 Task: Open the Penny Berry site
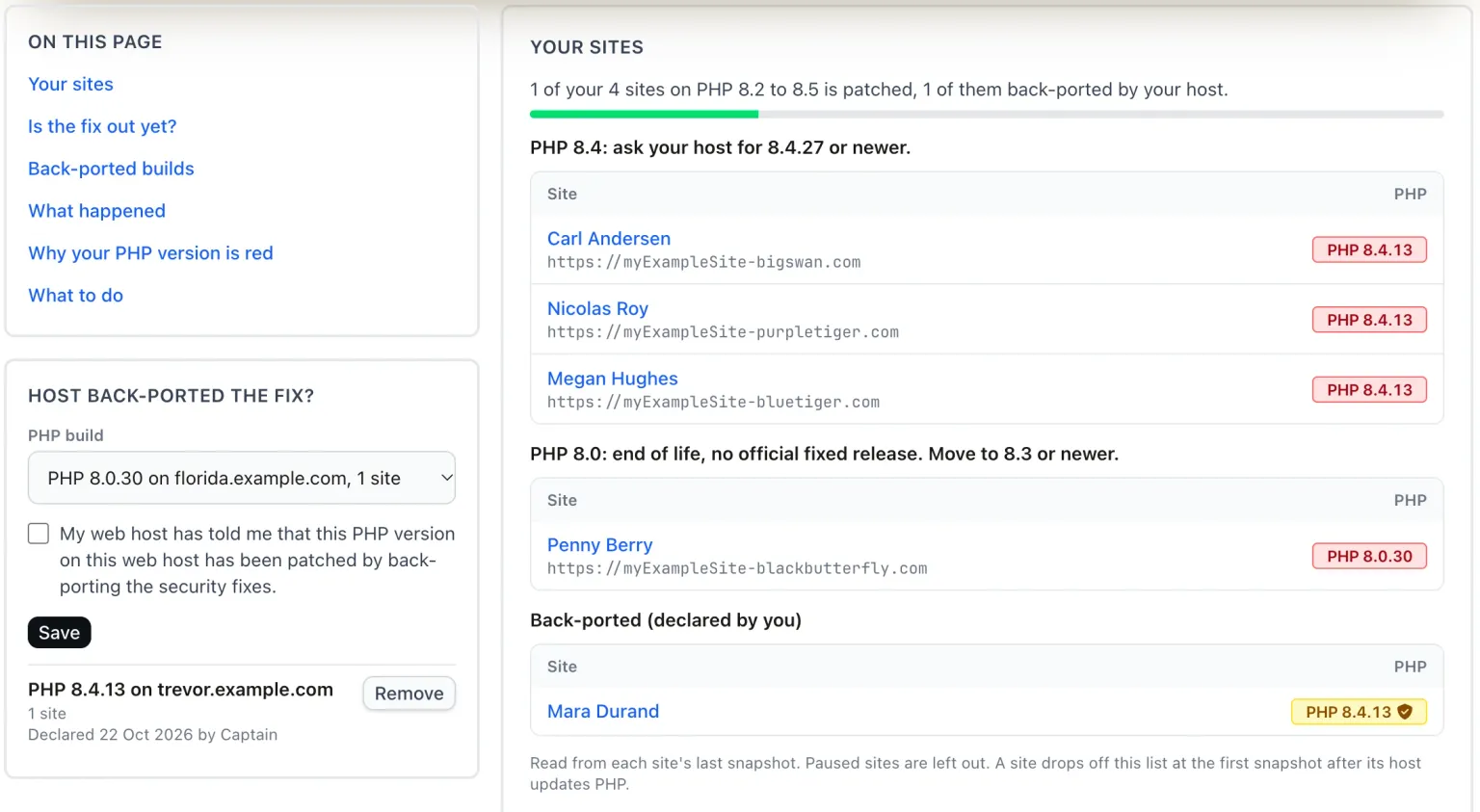(600, 544)
